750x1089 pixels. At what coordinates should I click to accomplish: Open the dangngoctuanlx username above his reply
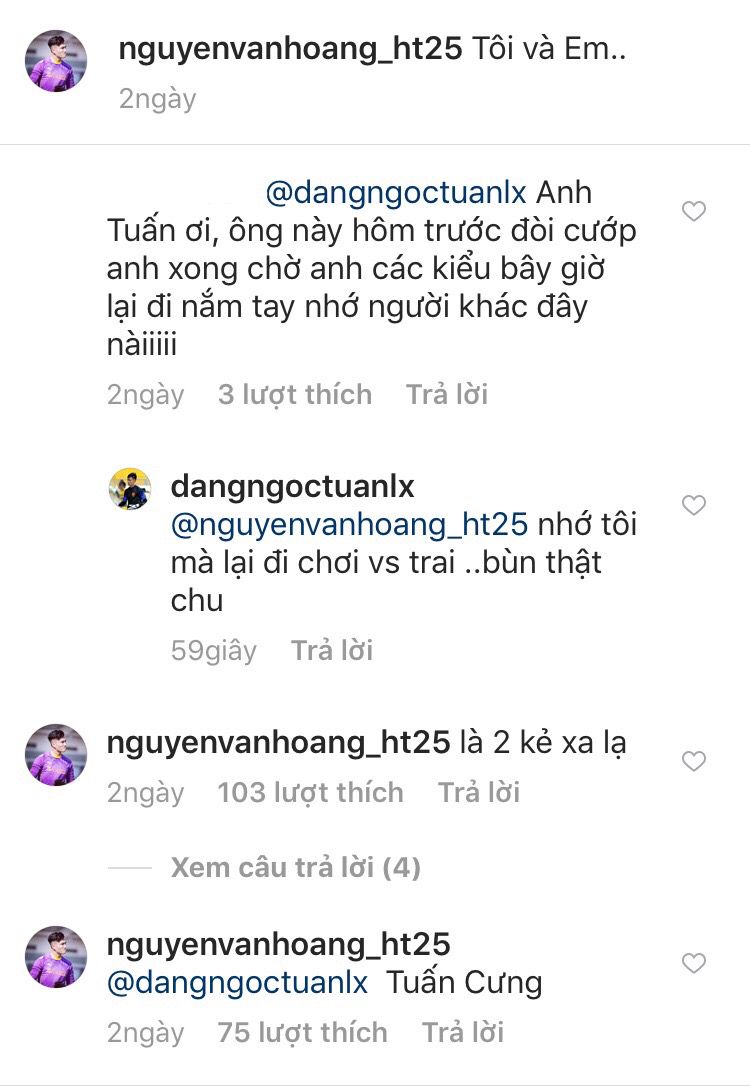pyautogui.click(x=293, y=487)
